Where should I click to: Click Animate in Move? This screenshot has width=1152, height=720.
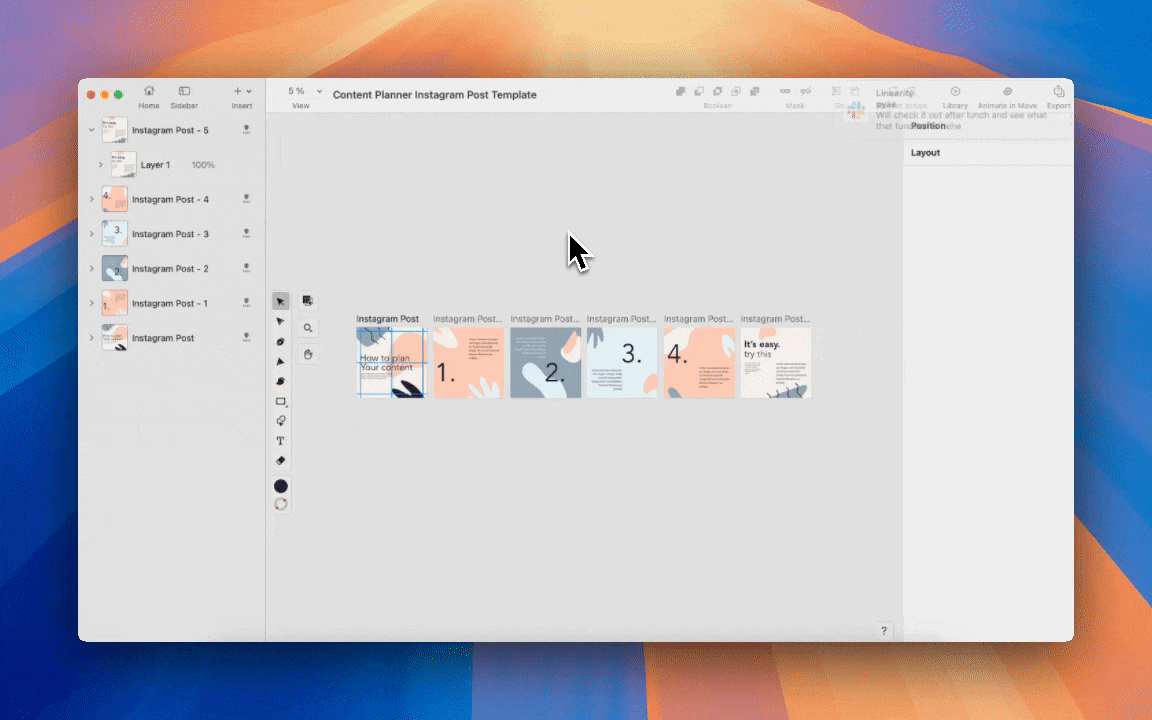click(x=1007, y=96)
